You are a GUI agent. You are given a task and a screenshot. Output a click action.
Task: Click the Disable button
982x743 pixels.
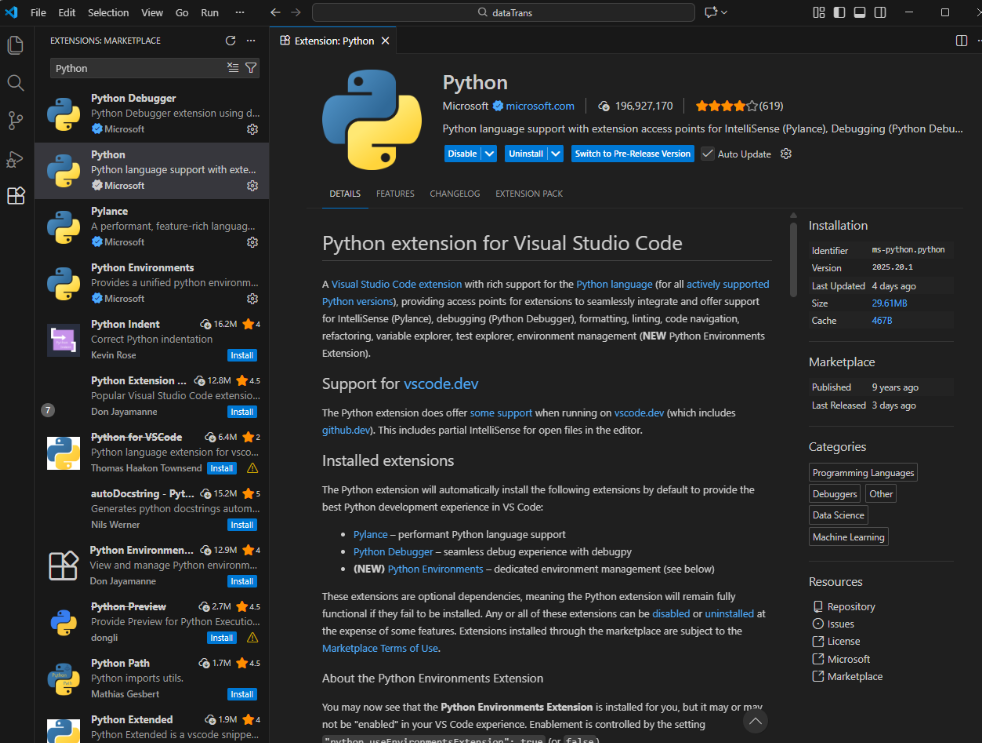click(x=462, y=153)
